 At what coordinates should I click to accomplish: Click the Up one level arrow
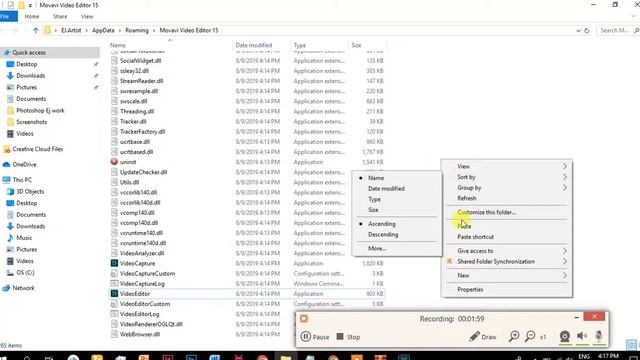36,30
